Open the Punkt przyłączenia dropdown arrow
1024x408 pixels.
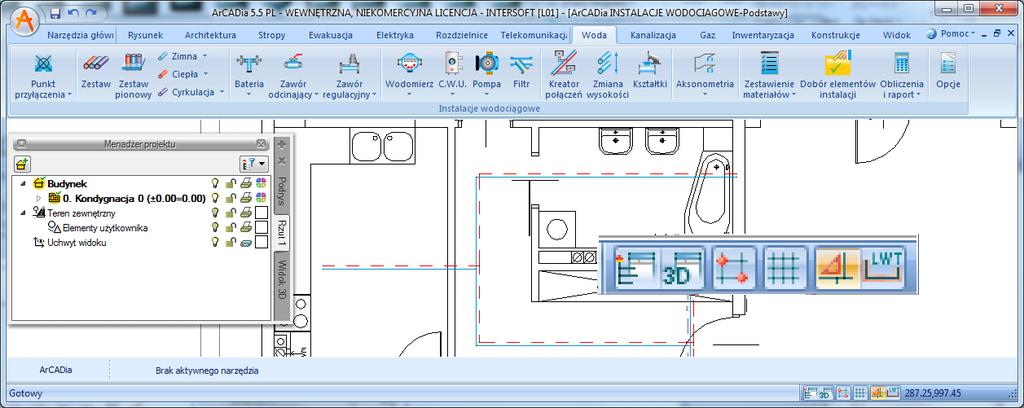tap(69, 95)
